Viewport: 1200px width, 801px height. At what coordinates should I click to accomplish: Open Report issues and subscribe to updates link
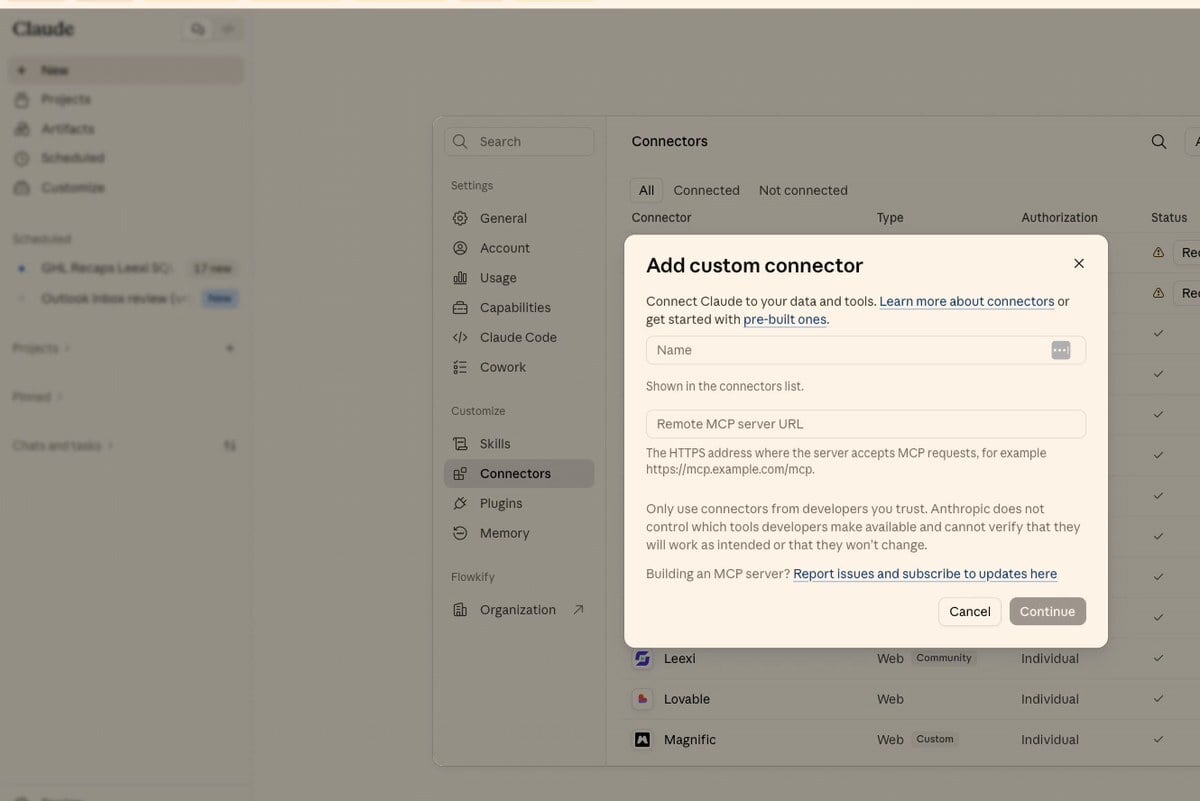click(x=925, y=574)
